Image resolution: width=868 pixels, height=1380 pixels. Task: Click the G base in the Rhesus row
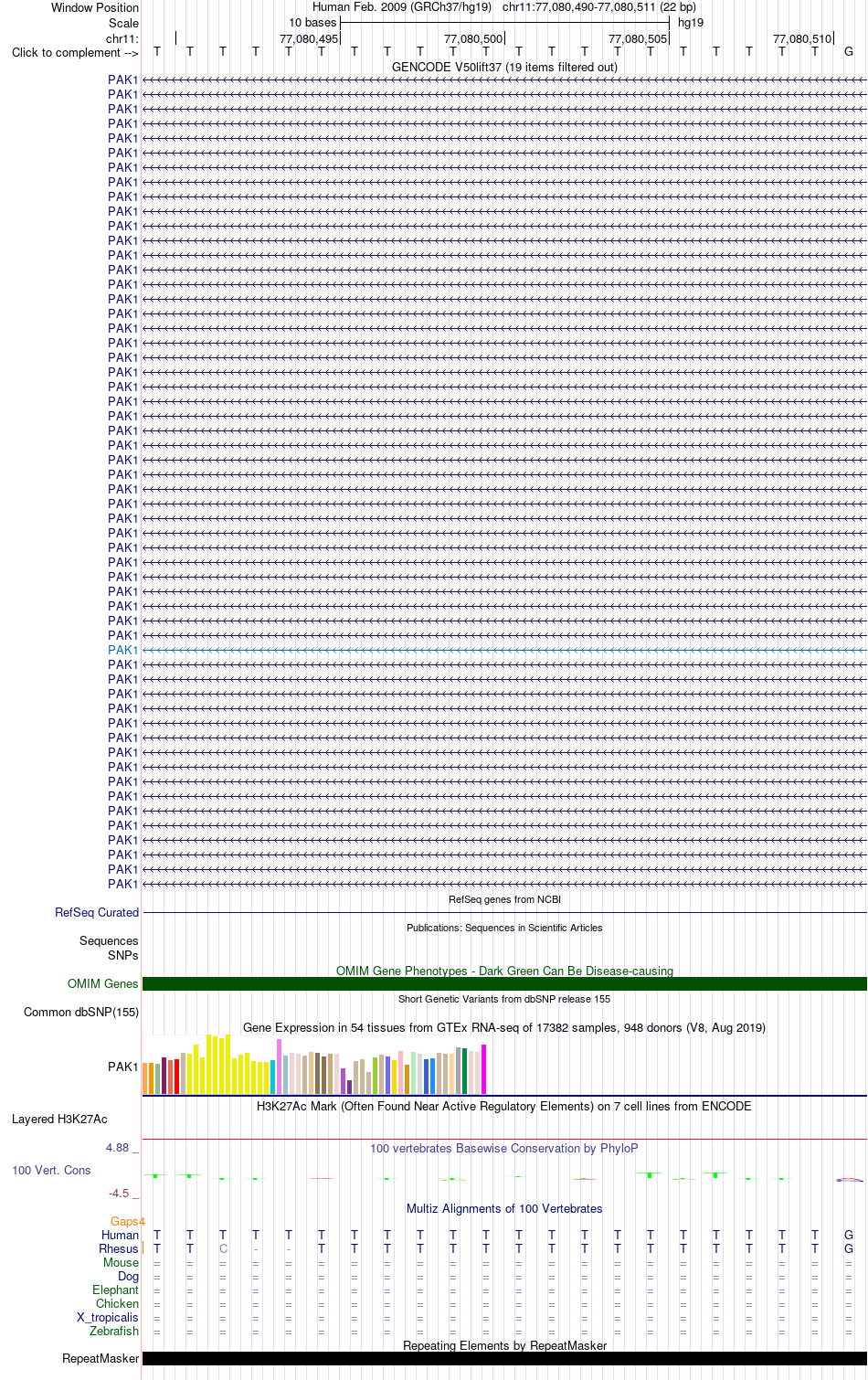pyautogui.click(x=849, y=1248)
